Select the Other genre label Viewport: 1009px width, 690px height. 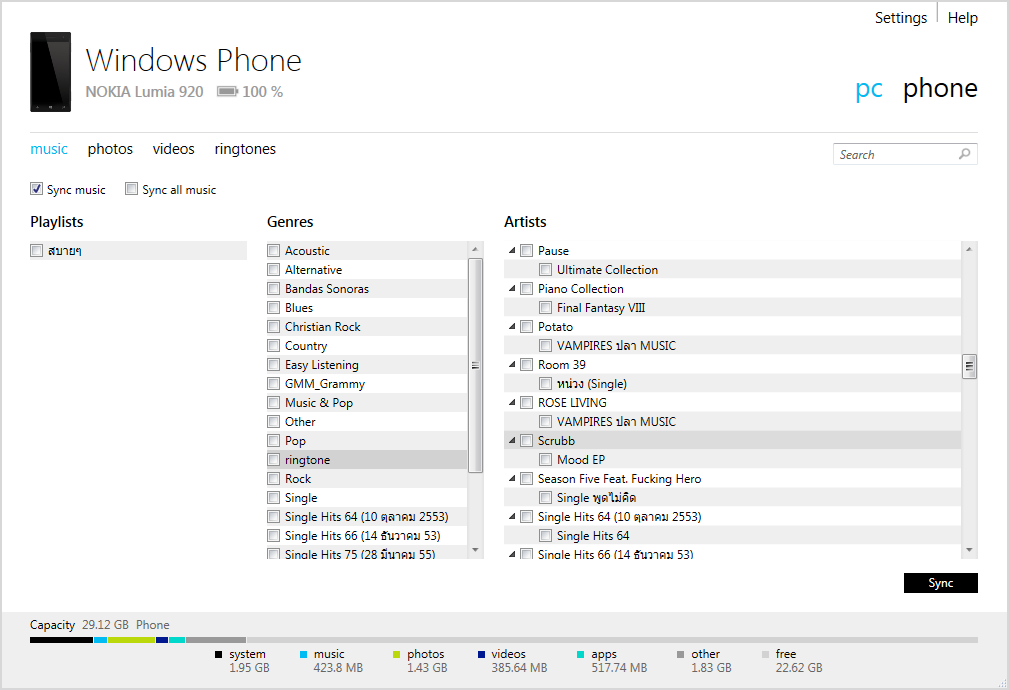point(301,422)
